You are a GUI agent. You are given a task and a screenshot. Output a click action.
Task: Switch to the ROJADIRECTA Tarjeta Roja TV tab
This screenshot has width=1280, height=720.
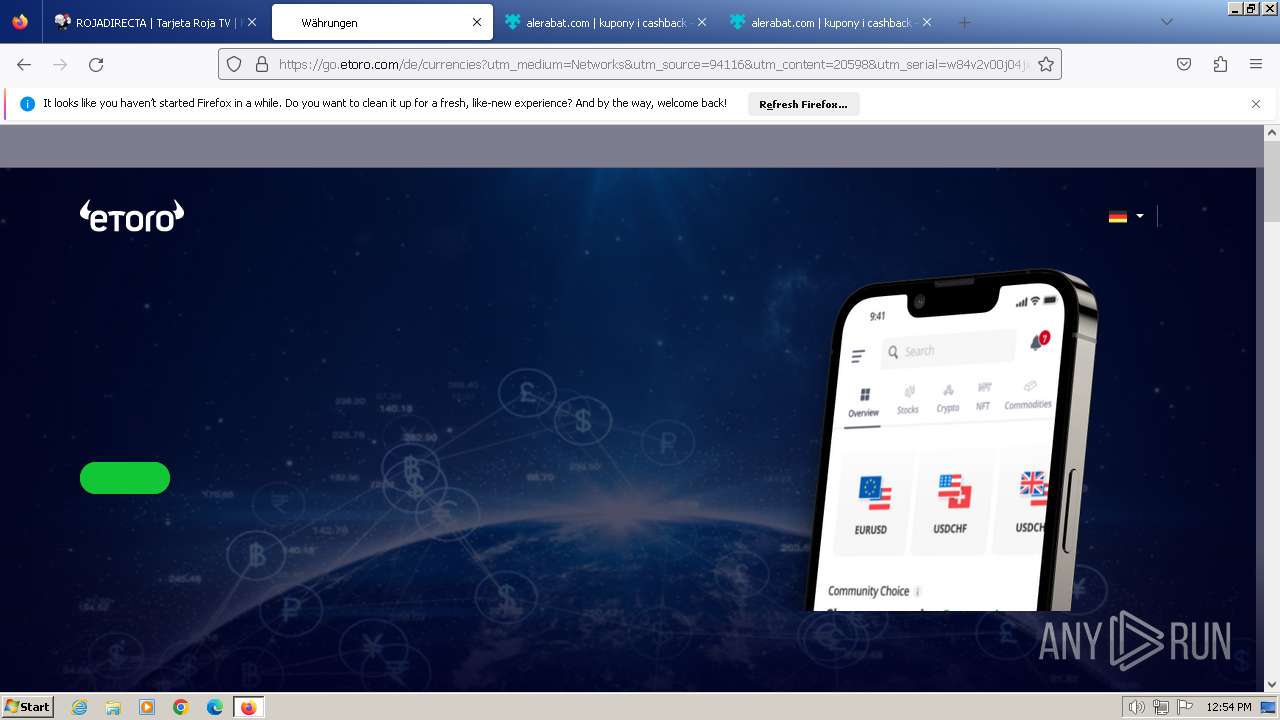[155, 22]
